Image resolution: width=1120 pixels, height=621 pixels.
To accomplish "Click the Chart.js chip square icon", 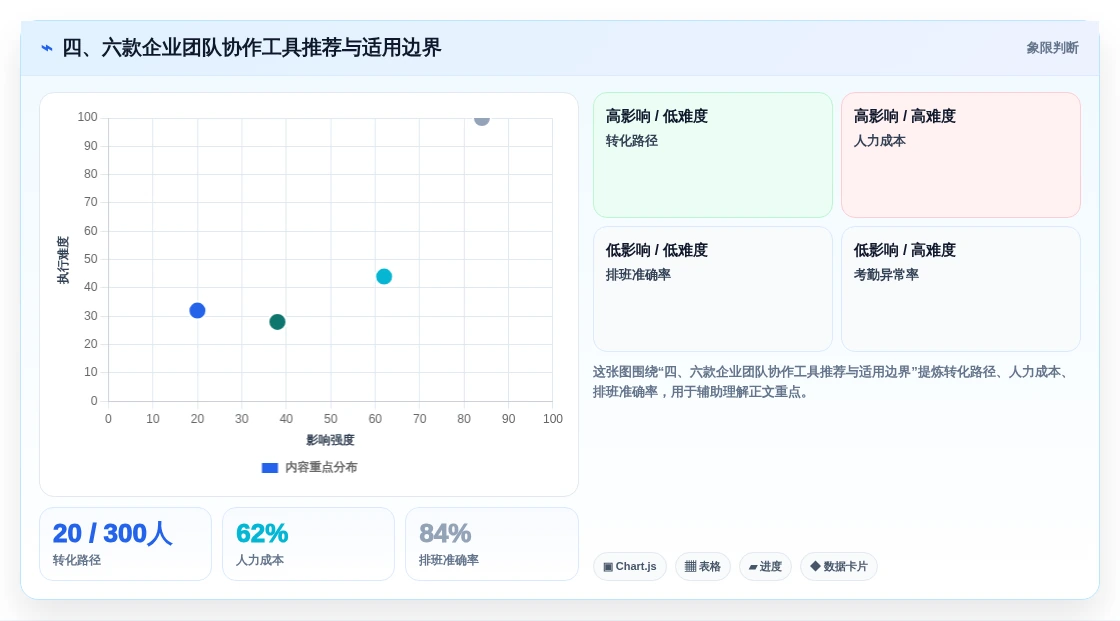I will 608,567.
